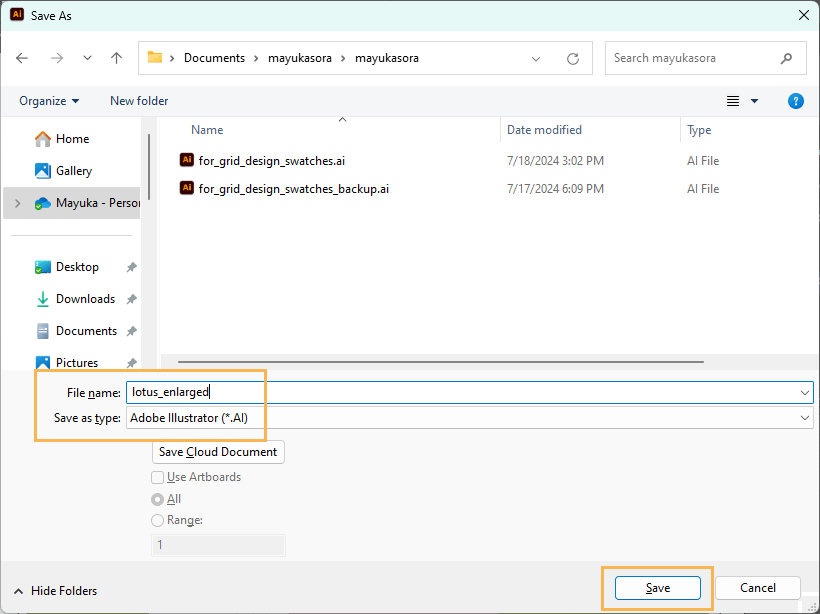Select the for_grid_design_swatches.ai file
820x614 pixels.
coord(271,161)
